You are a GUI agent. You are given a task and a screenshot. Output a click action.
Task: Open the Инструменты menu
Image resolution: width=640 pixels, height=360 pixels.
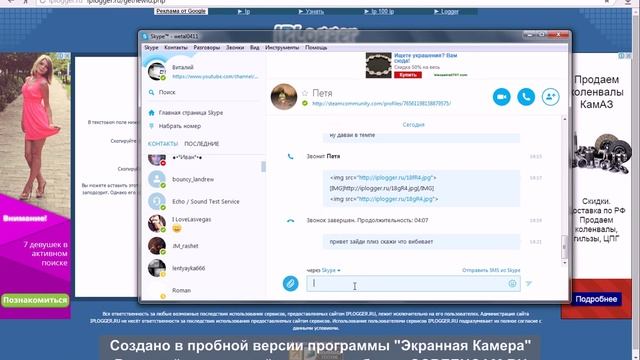(x=282, y=48)
